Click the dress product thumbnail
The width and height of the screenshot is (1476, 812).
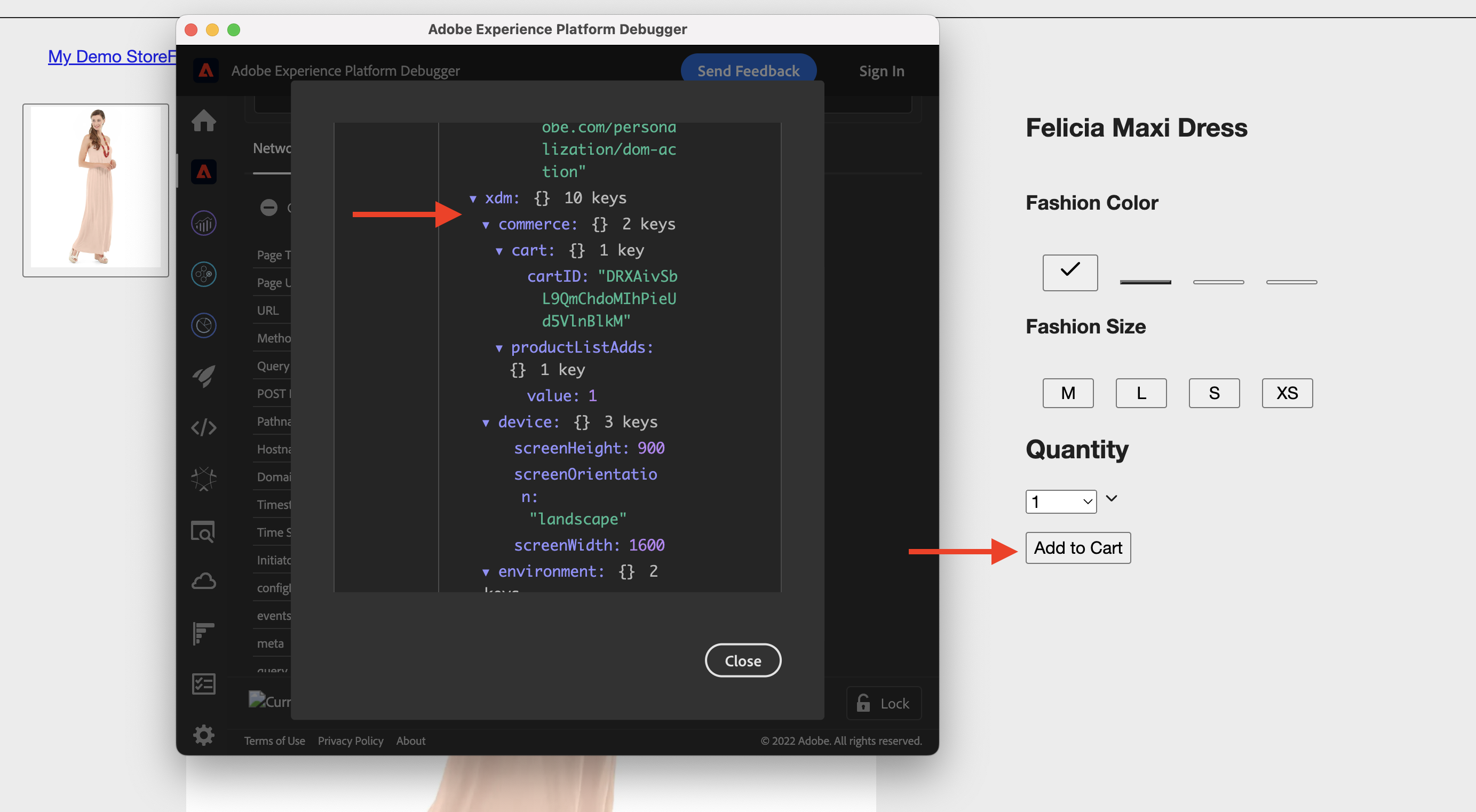click(x=96, y=190)
